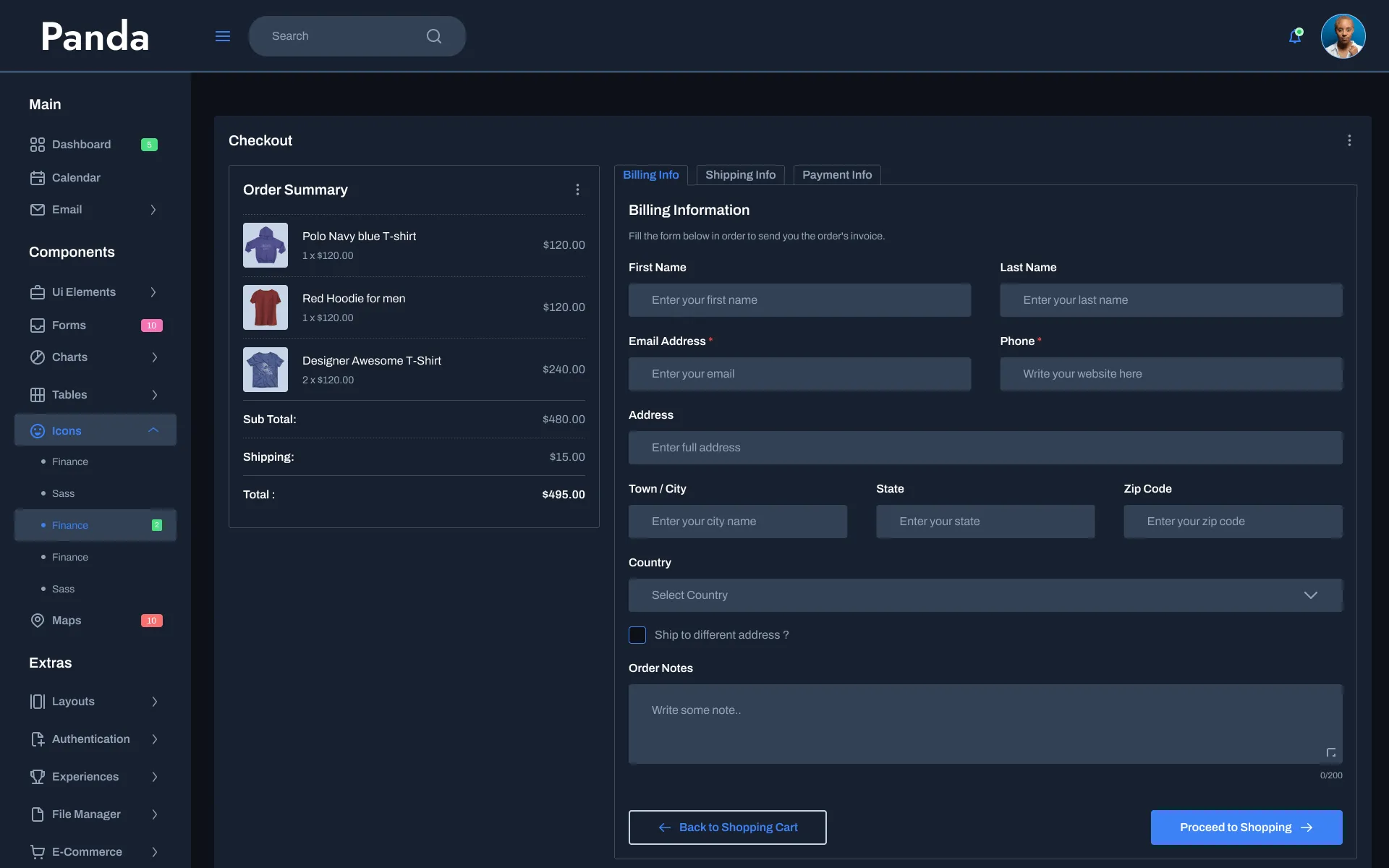The width and height of the screenshot is (1389, 868).
Task: Check the Ship to different address checkbox
Action: [637, 634]
